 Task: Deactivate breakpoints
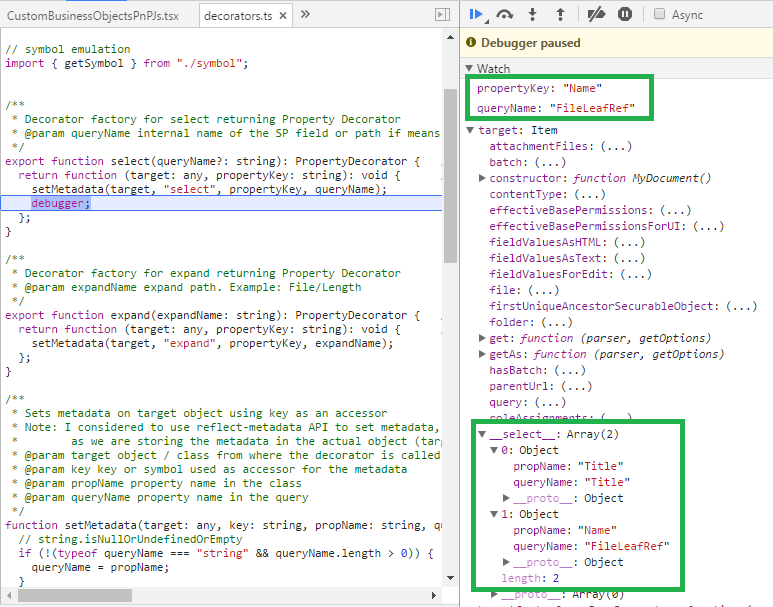click(596, 14)
